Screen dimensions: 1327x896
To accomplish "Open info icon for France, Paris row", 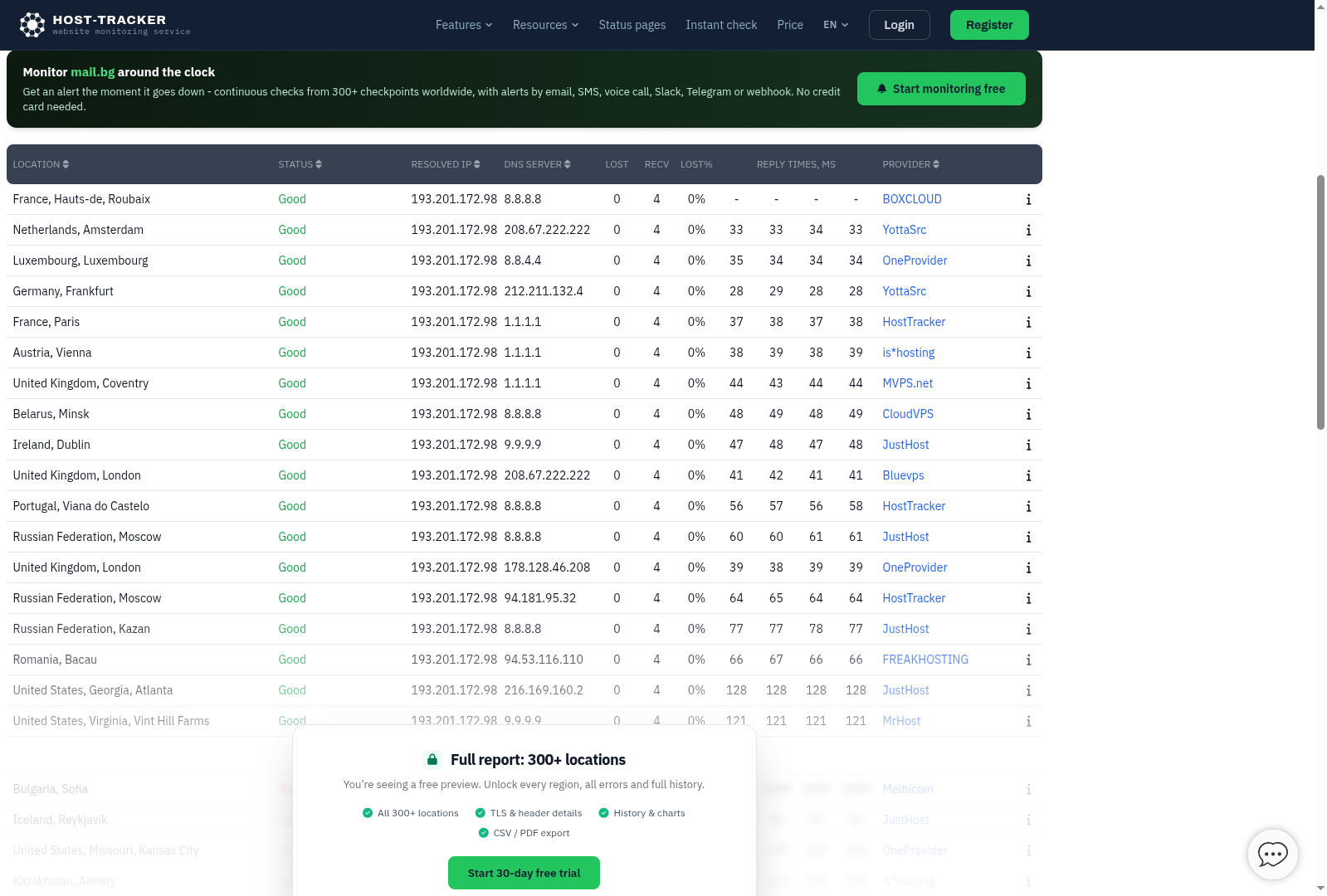I will [1028, 322].
